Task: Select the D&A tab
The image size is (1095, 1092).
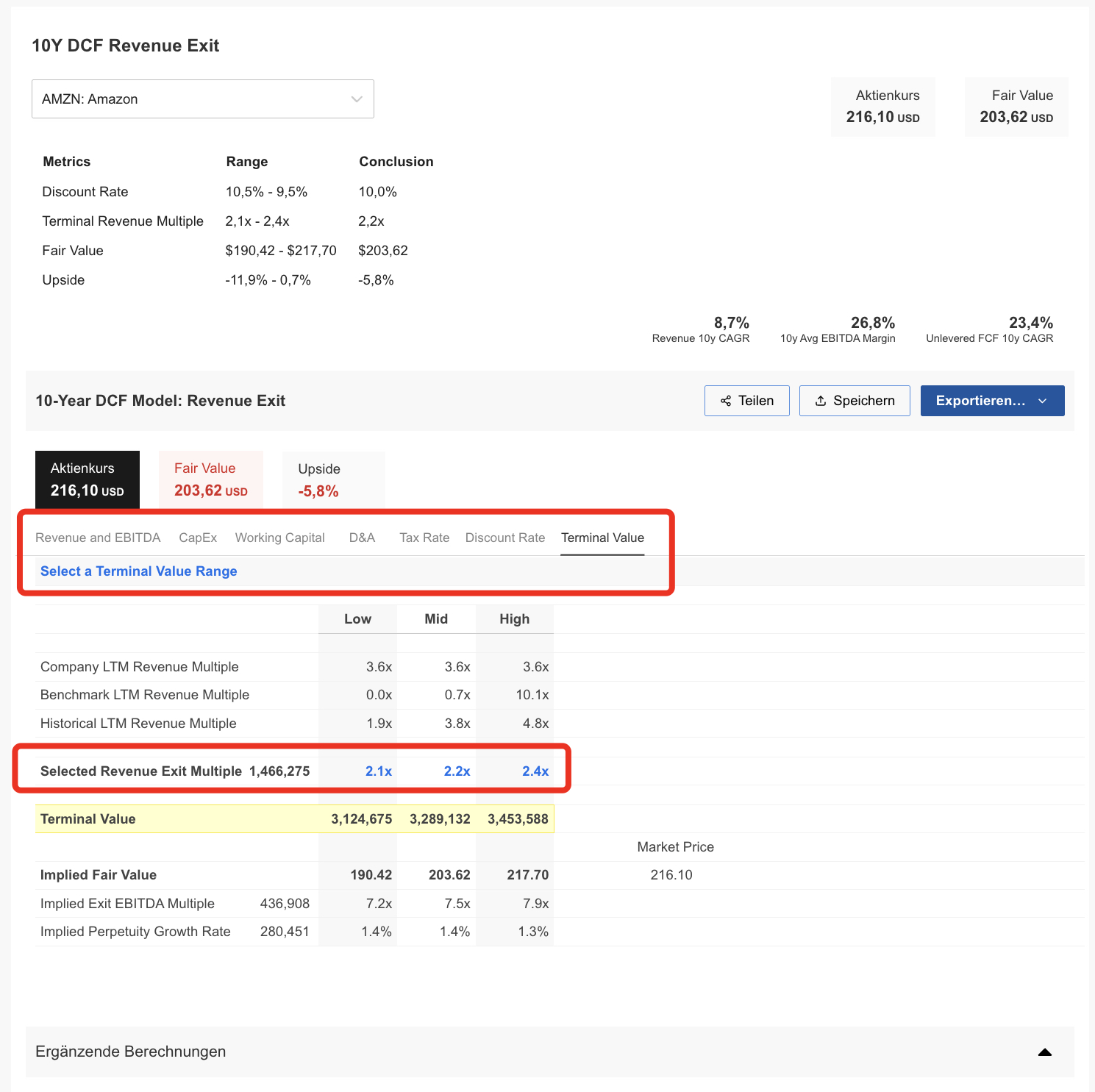Action: point(362,538)
